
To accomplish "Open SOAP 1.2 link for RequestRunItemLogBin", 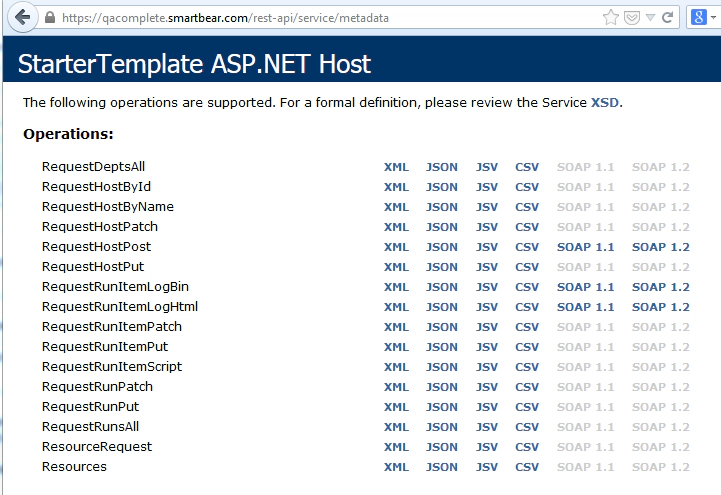I will (661, 287).
